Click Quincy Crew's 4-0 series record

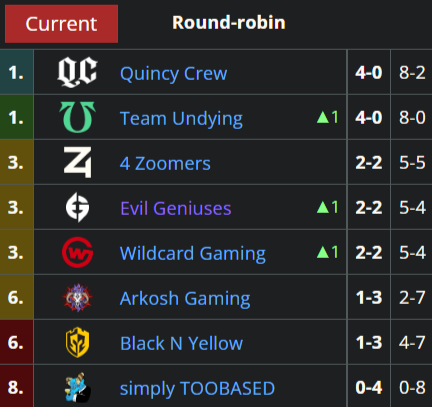tap(369, 72)
